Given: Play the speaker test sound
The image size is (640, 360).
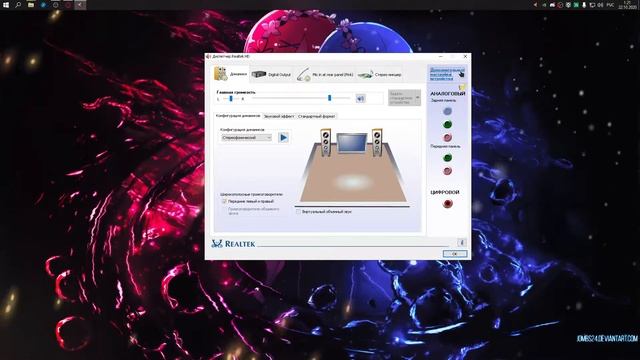Looking at the screenshot, I should (283, 138).
